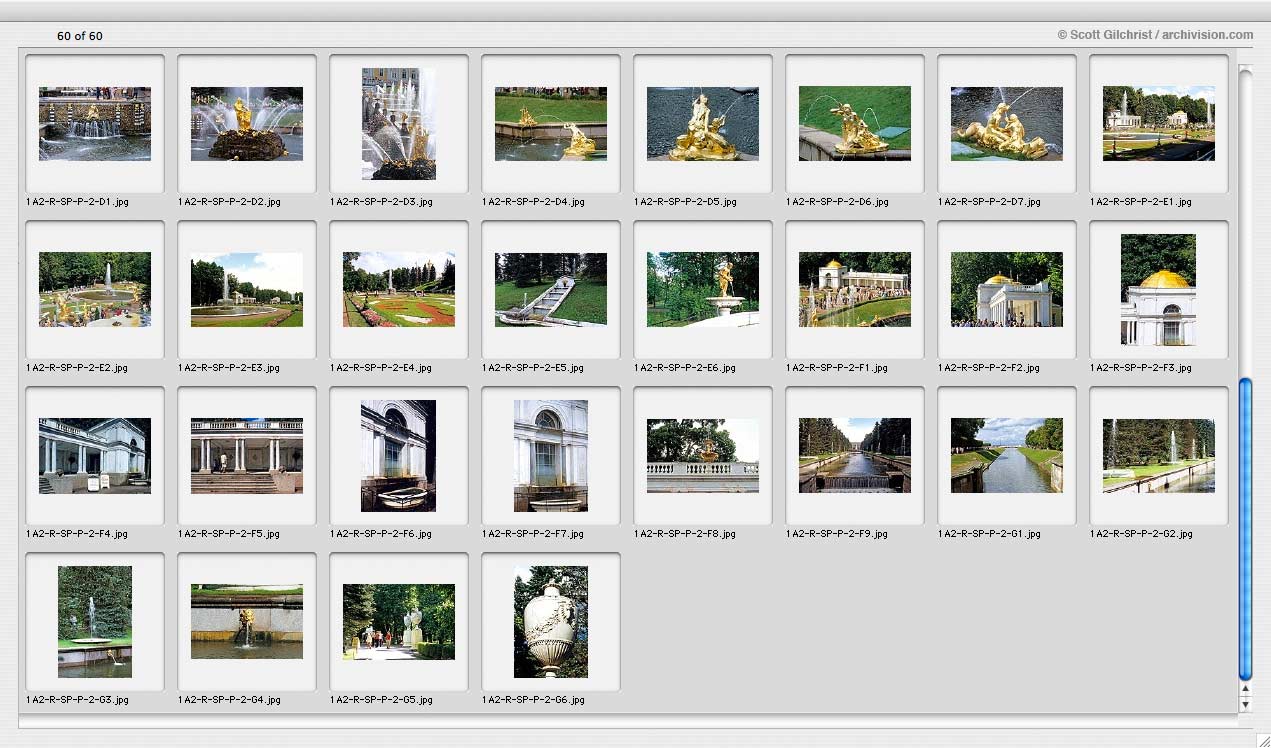Select the thumbnail image for 1A2-R-SP-P-2-G4.jpg
This screenshot has width=1271, height=748.
[x=247, y=622]
